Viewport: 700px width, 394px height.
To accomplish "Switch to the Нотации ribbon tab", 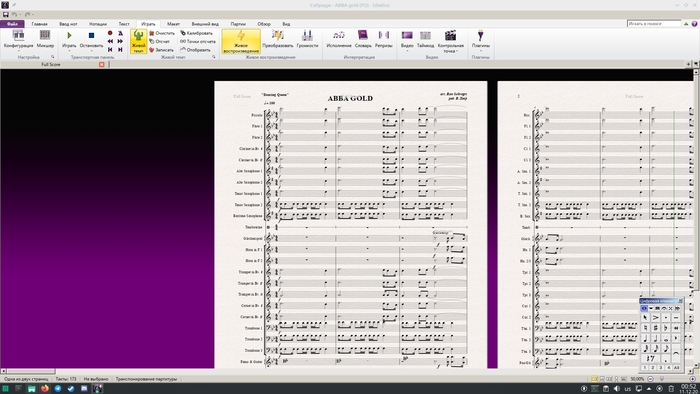I will [98, 24].
